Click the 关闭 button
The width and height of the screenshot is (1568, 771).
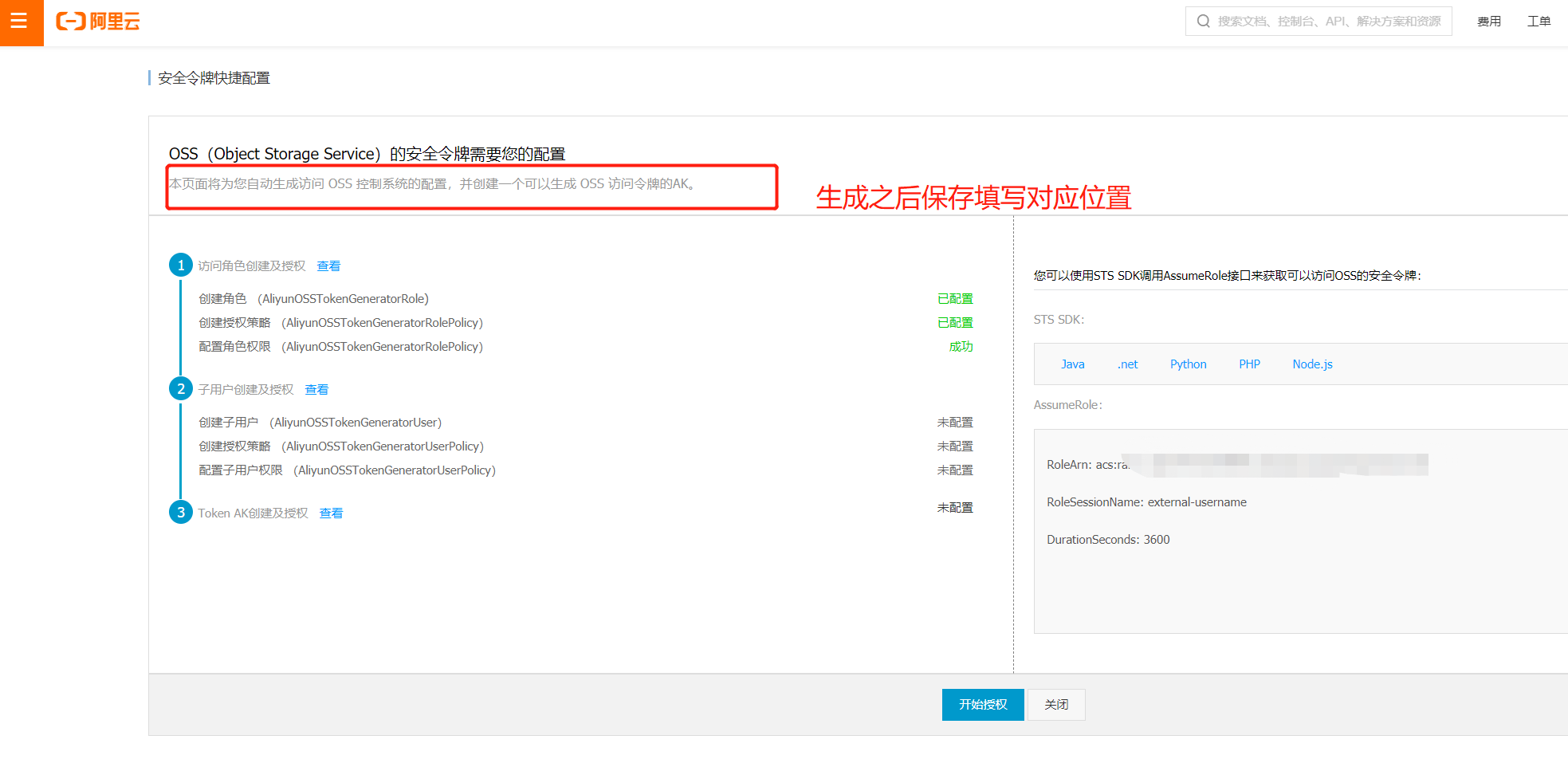click(x=1056, y=705)
